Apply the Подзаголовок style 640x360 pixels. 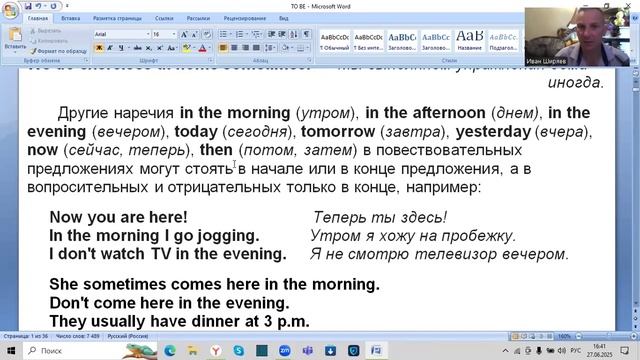click(503, 41)
